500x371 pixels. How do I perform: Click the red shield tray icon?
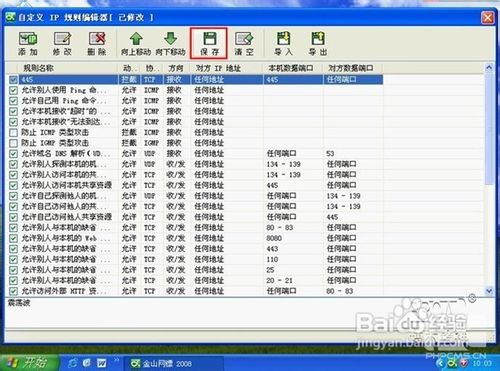point(464,363)
